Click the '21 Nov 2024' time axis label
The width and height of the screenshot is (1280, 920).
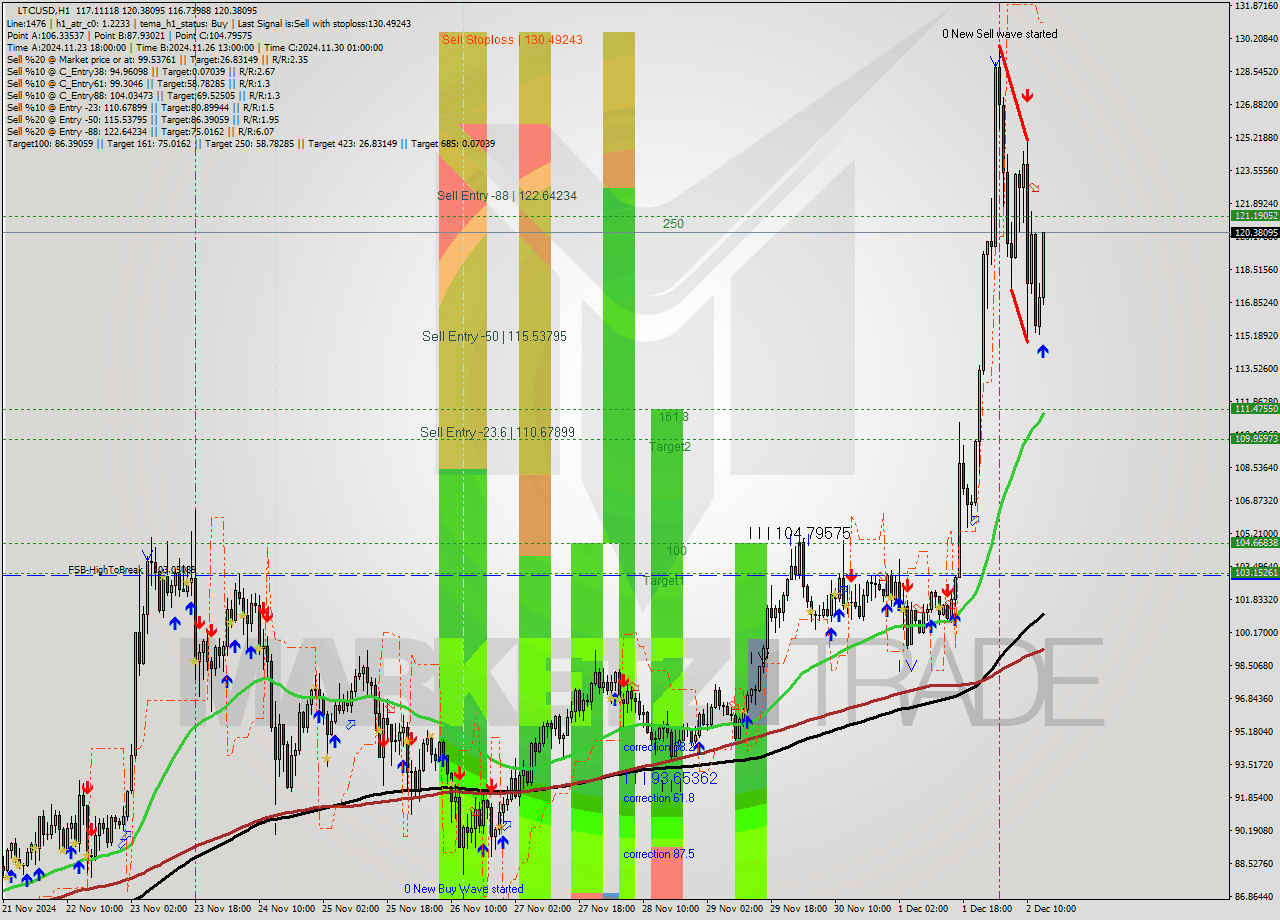(x=30, y=909)
